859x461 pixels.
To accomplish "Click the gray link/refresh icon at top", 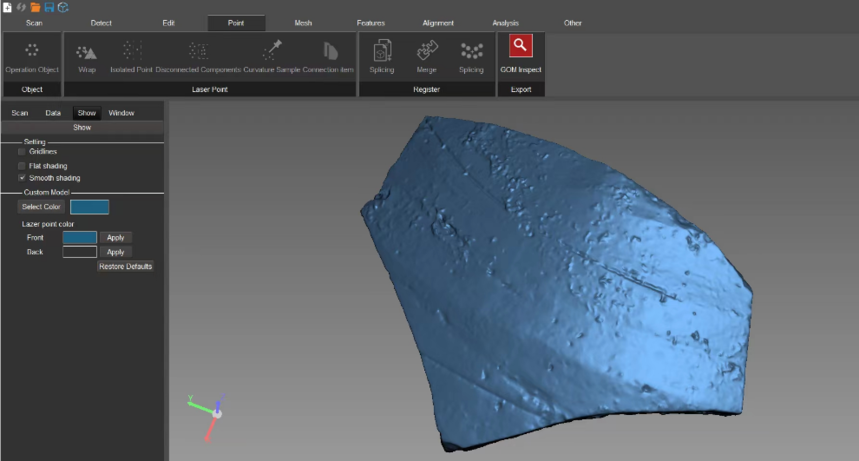I will pos(21,7).
